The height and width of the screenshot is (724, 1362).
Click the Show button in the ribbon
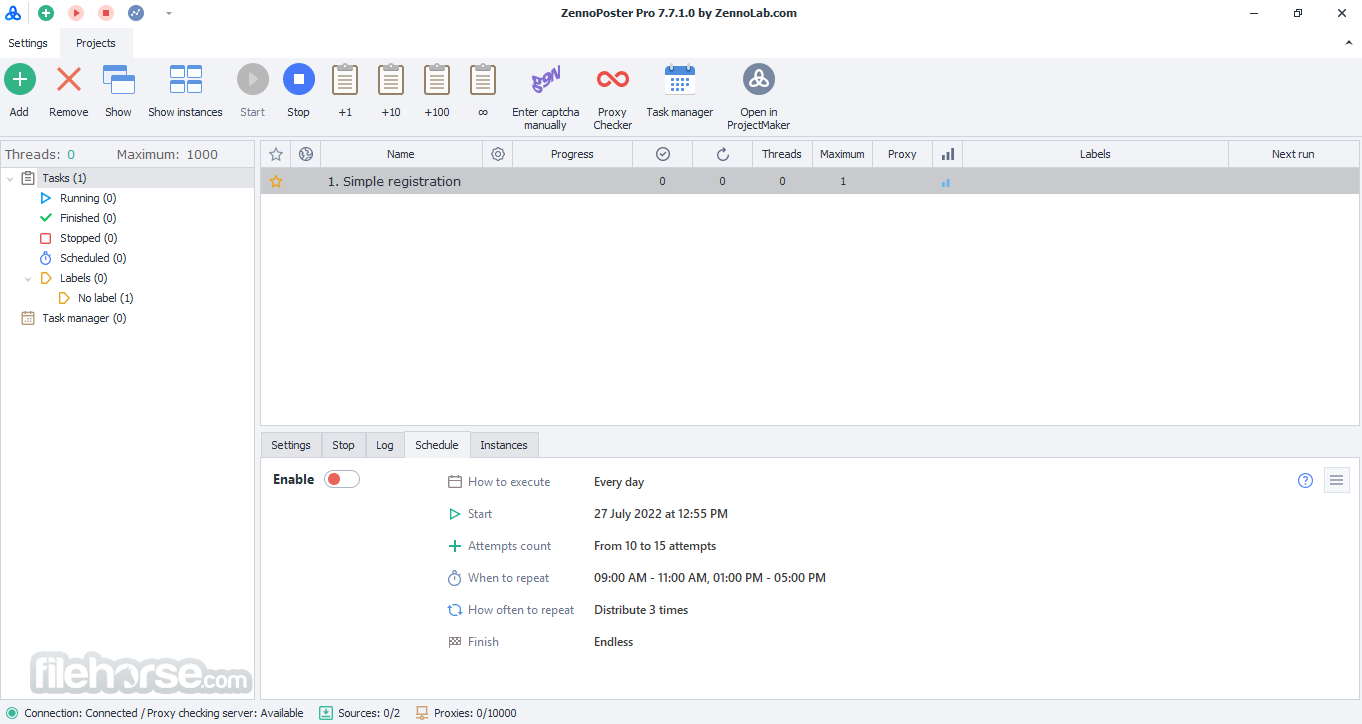coord(118,91)
